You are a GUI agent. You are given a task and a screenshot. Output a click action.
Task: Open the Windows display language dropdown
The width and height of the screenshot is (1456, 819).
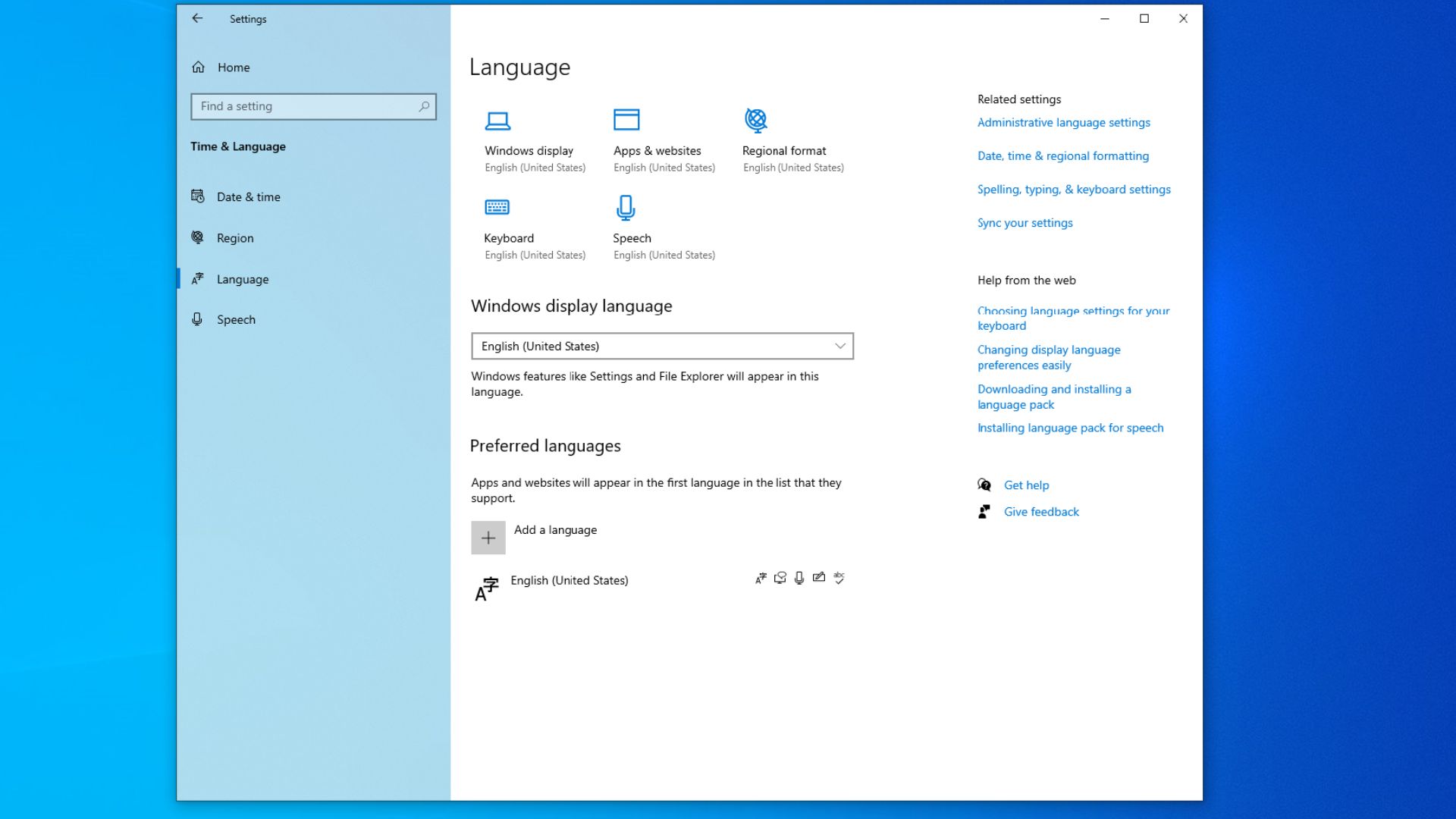coord(662,346)
